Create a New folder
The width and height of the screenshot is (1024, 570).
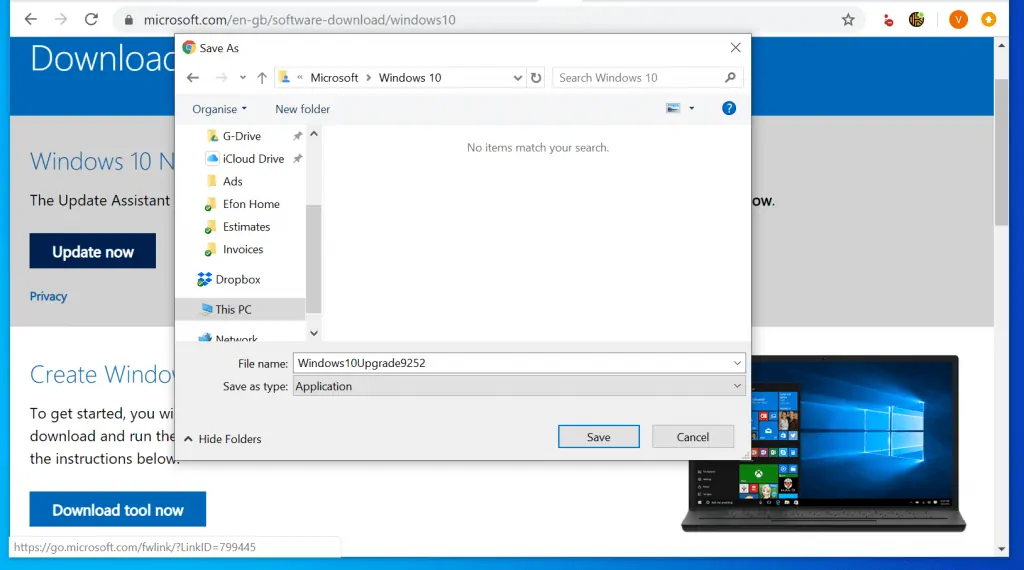(x=302, y=109)
